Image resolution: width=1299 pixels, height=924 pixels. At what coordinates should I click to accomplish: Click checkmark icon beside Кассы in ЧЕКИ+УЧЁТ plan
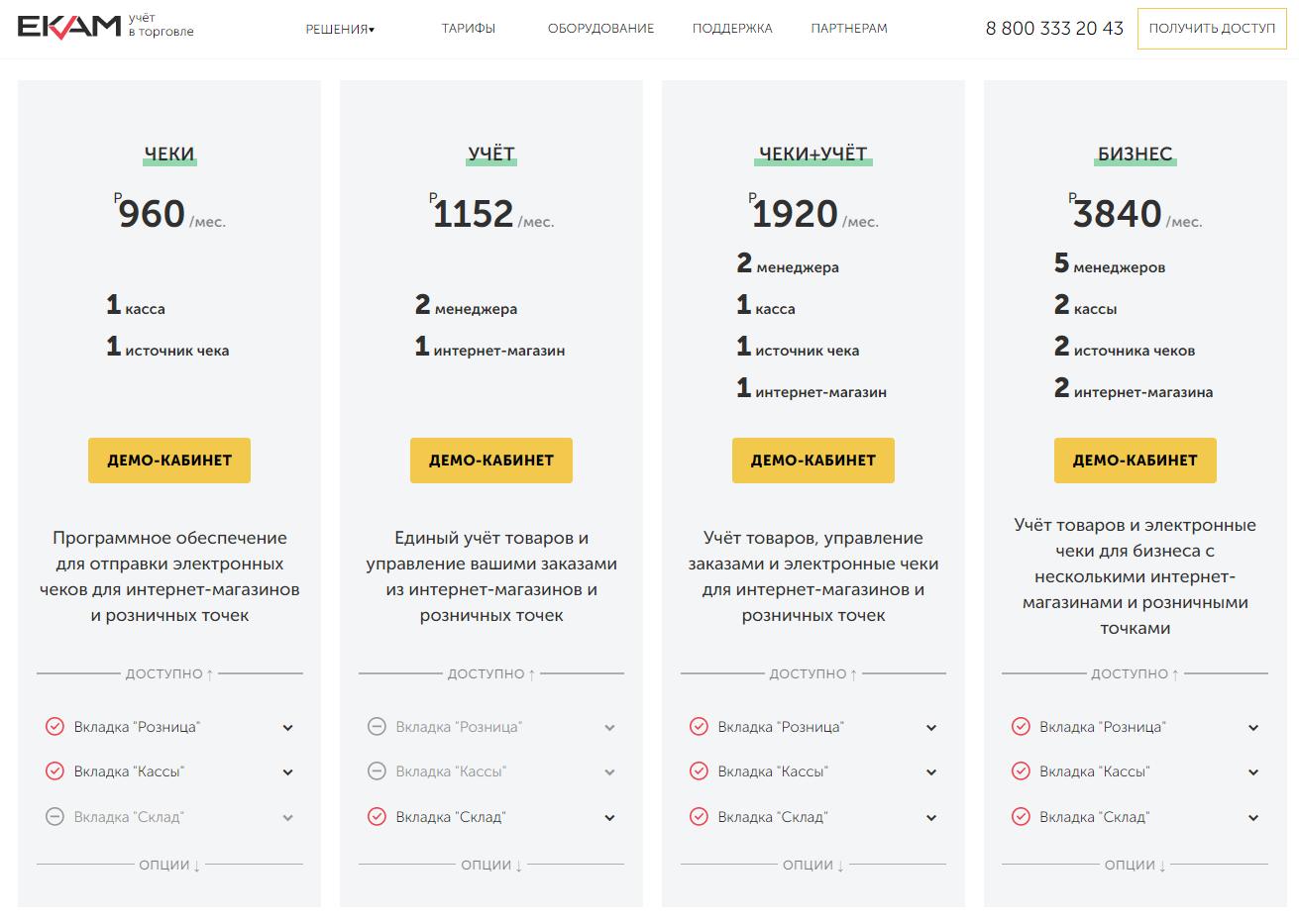tap(699, 771)
